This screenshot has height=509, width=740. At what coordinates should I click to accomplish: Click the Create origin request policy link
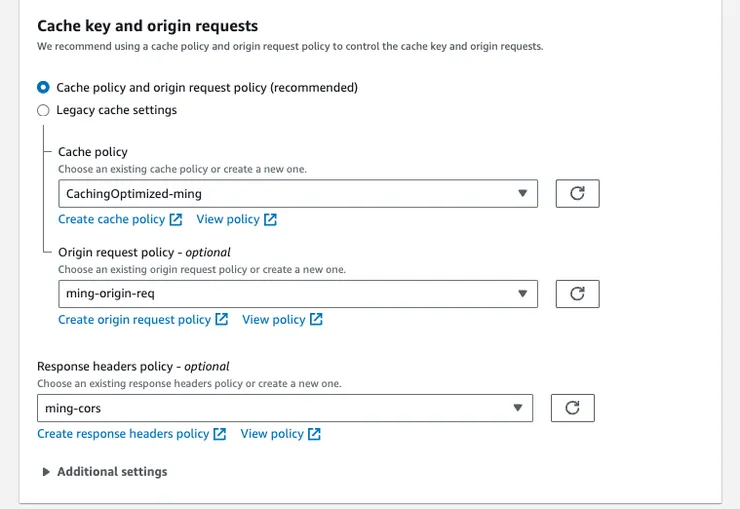(134, 319)
